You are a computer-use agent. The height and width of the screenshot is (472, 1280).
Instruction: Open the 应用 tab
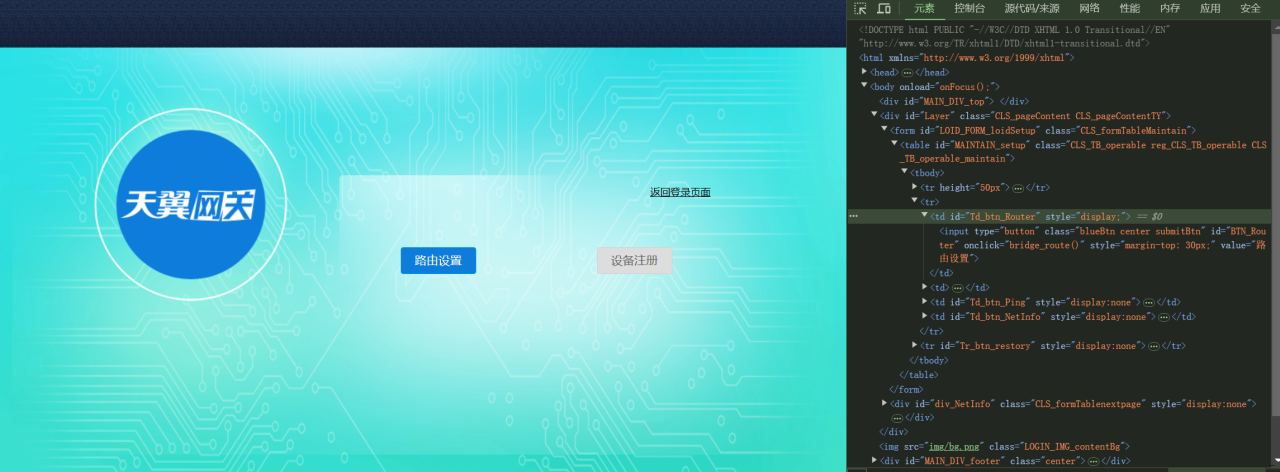click(x=1210, y=8)
